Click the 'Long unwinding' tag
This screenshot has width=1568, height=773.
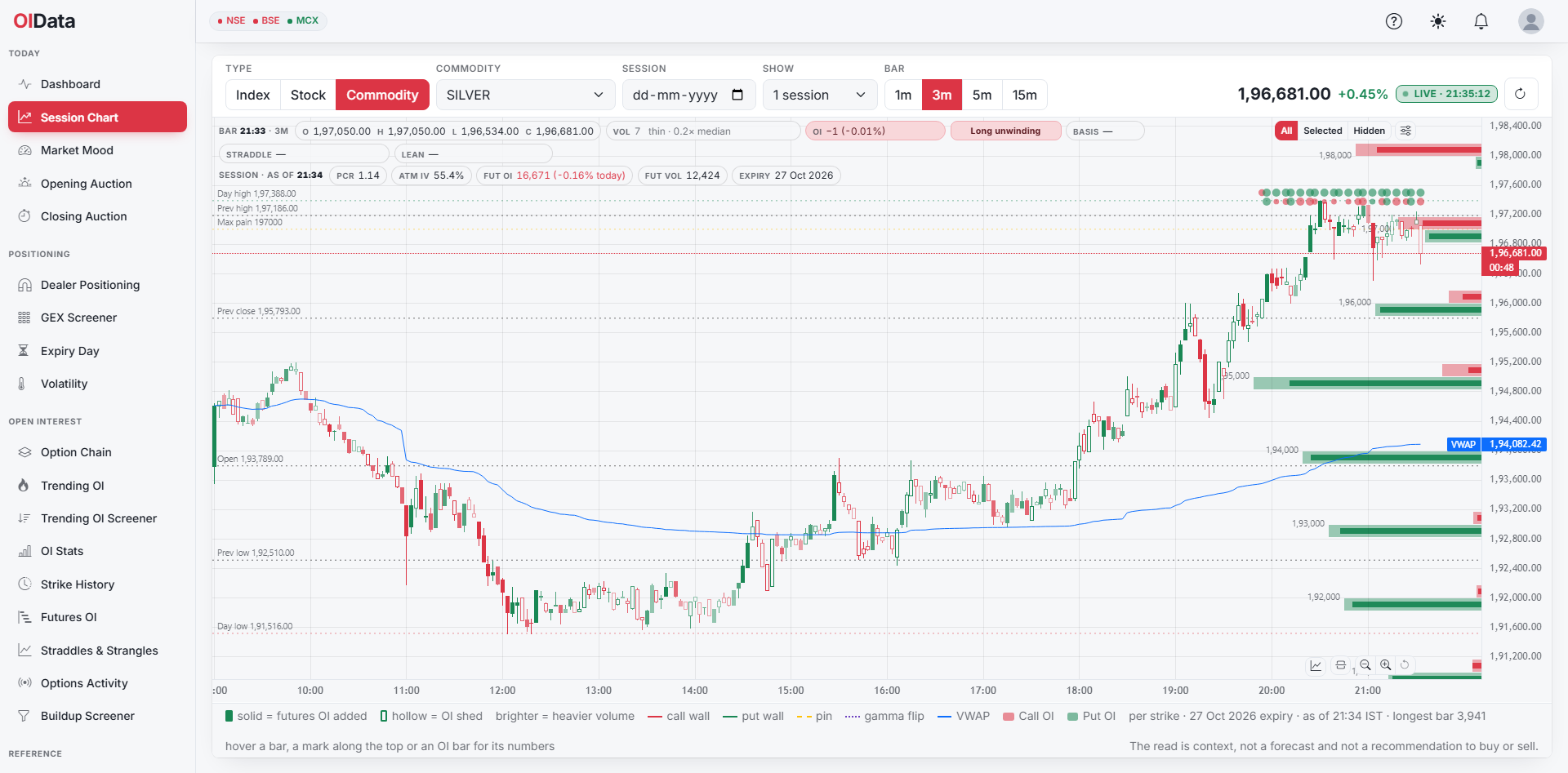[1005, 131]
